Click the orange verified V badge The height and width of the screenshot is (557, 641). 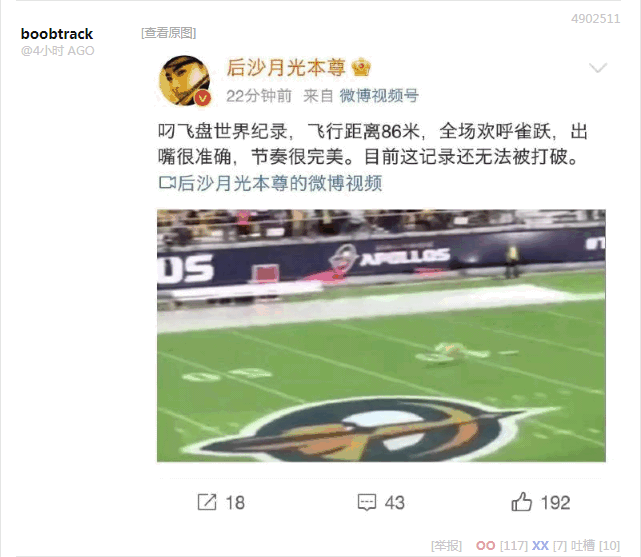(202, 98)
